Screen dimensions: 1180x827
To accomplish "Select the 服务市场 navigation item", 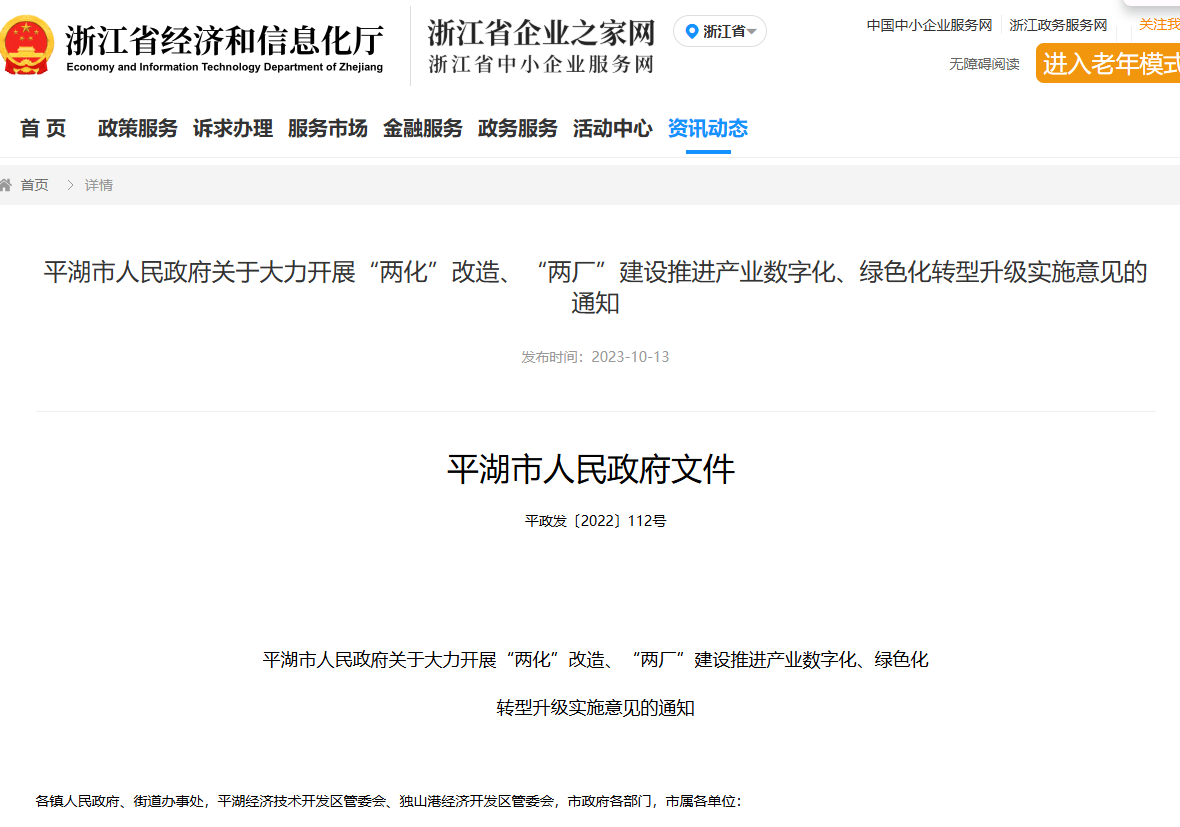I will click(327, 128).
